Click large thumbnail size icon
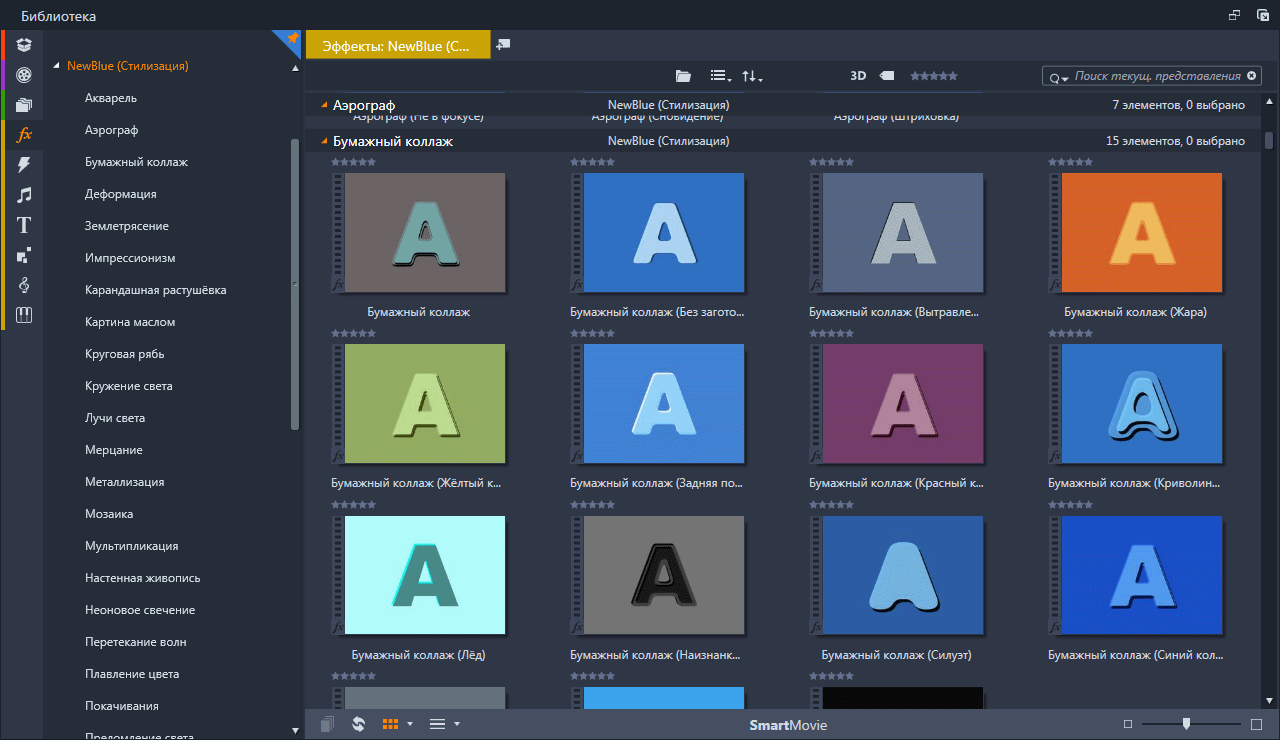This screenshot has height=740, width=1280. pos(1257,724)
